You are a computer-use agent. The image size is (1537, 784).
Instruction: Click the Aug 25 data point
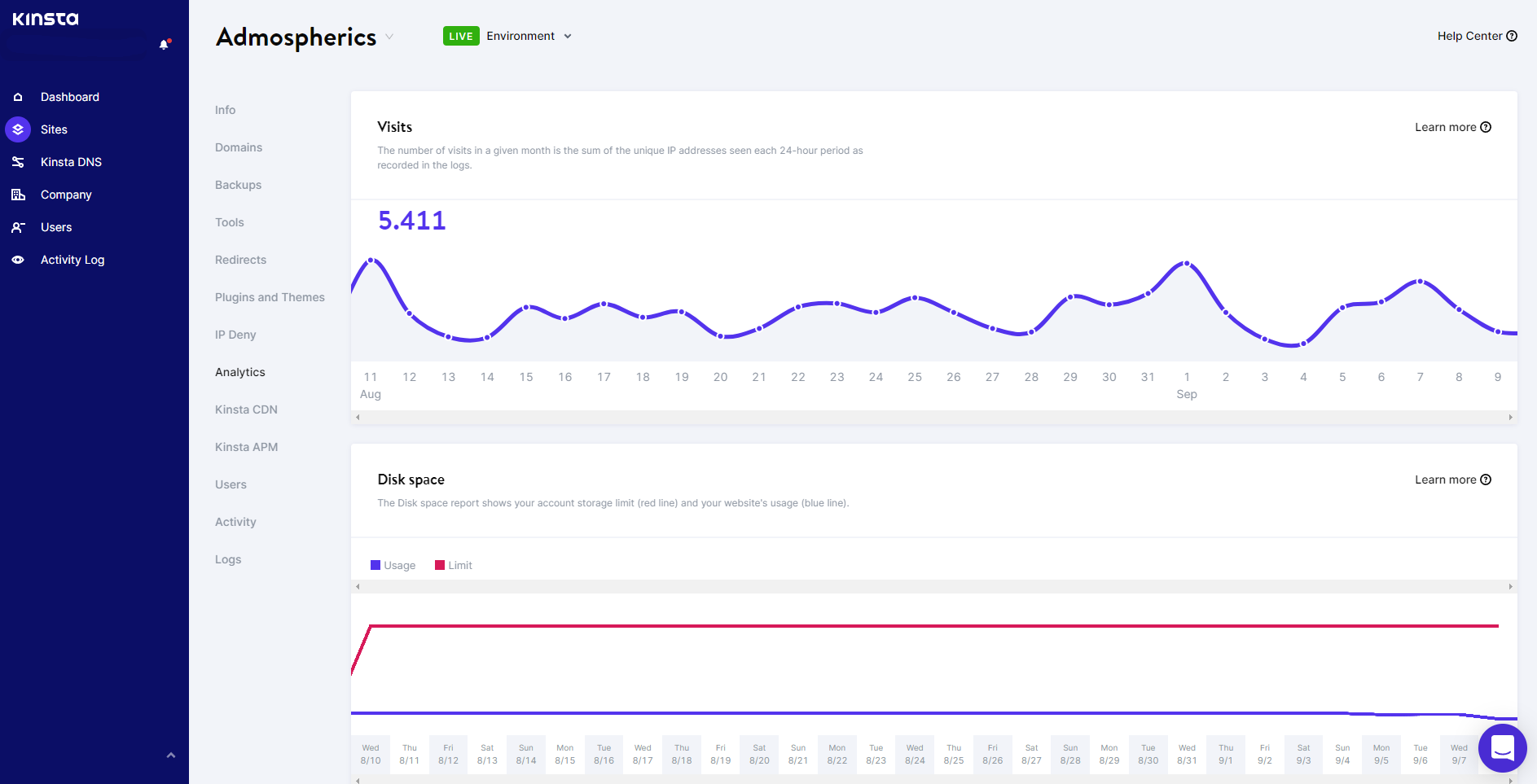[x=915, y=298]
